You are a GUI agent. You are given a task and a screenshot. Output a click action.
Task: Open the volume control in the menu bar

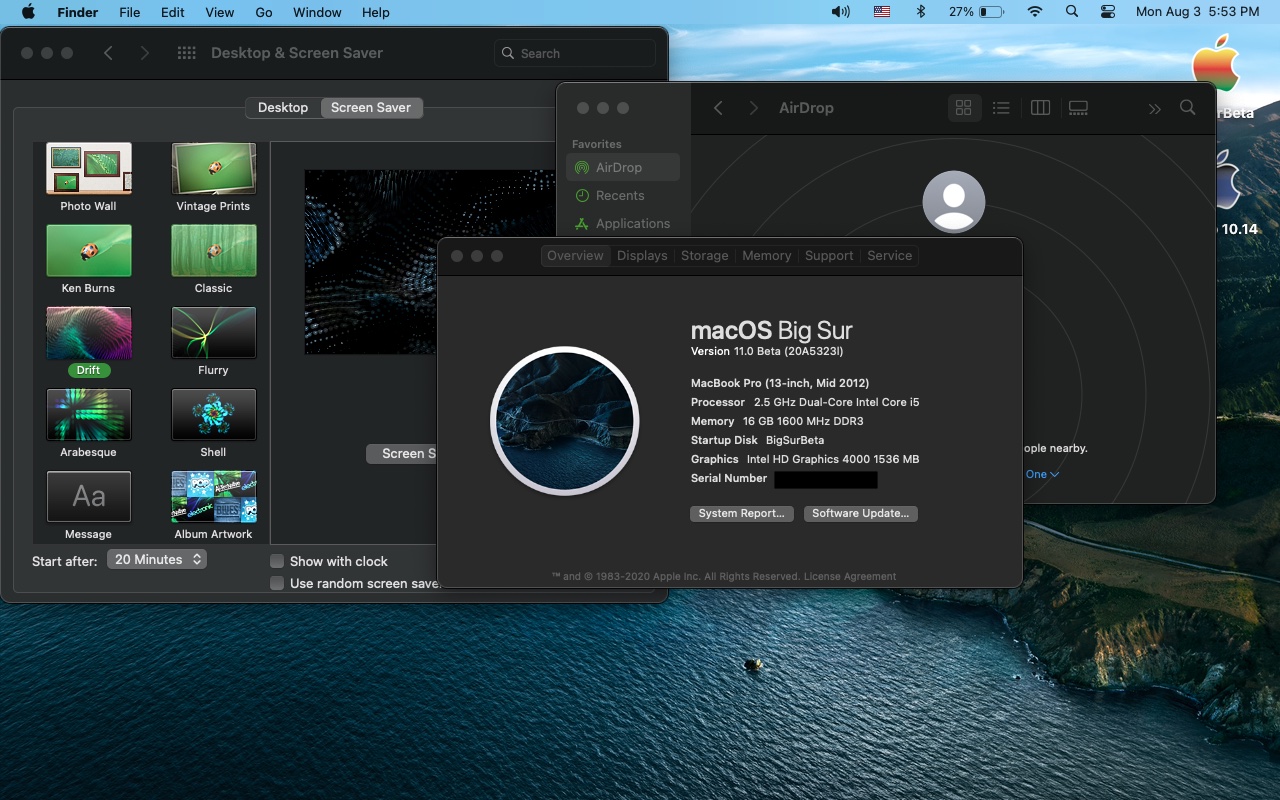click(x=840, y=12)
